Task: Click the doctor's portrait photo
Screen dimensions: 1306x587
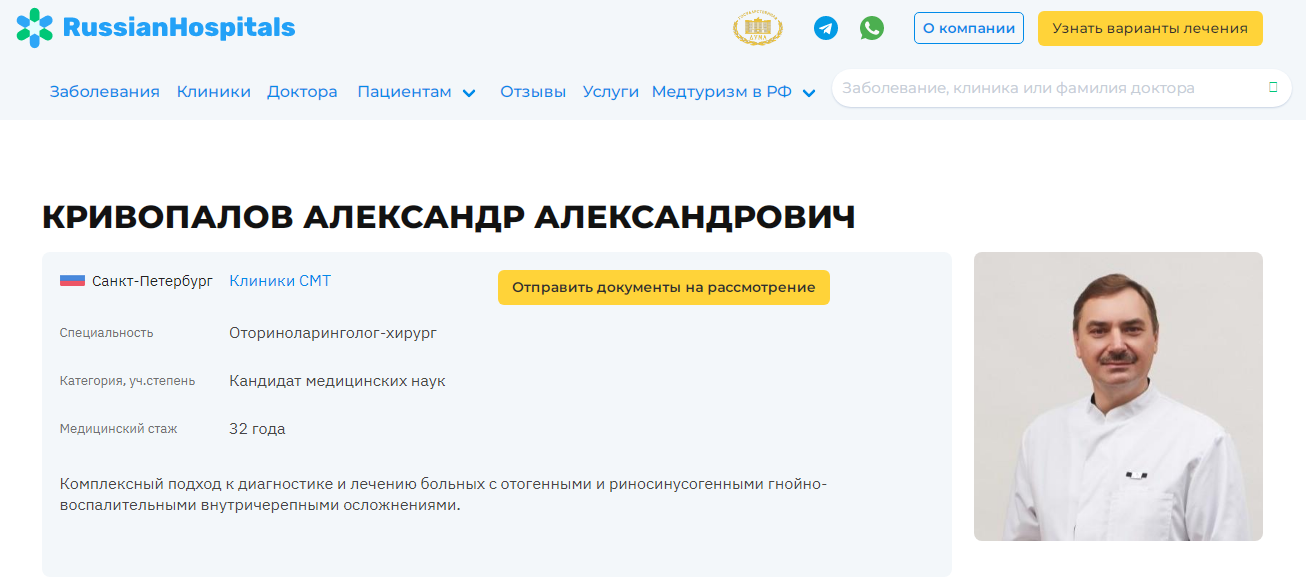Action: [1118, 396]
